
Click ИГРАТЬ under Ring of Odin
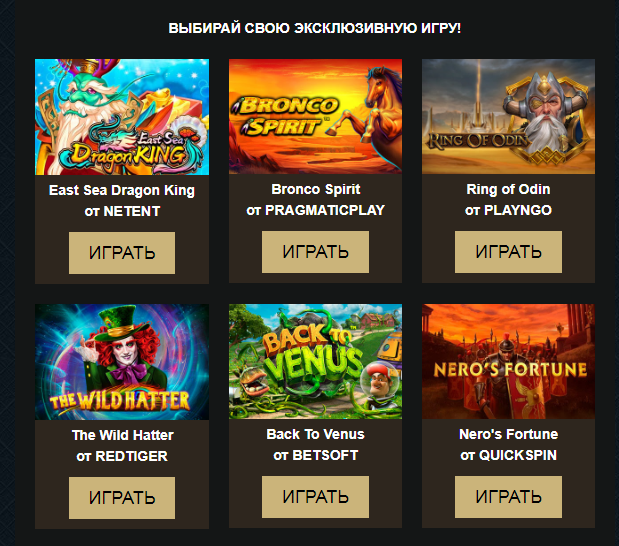coord(508,252)
